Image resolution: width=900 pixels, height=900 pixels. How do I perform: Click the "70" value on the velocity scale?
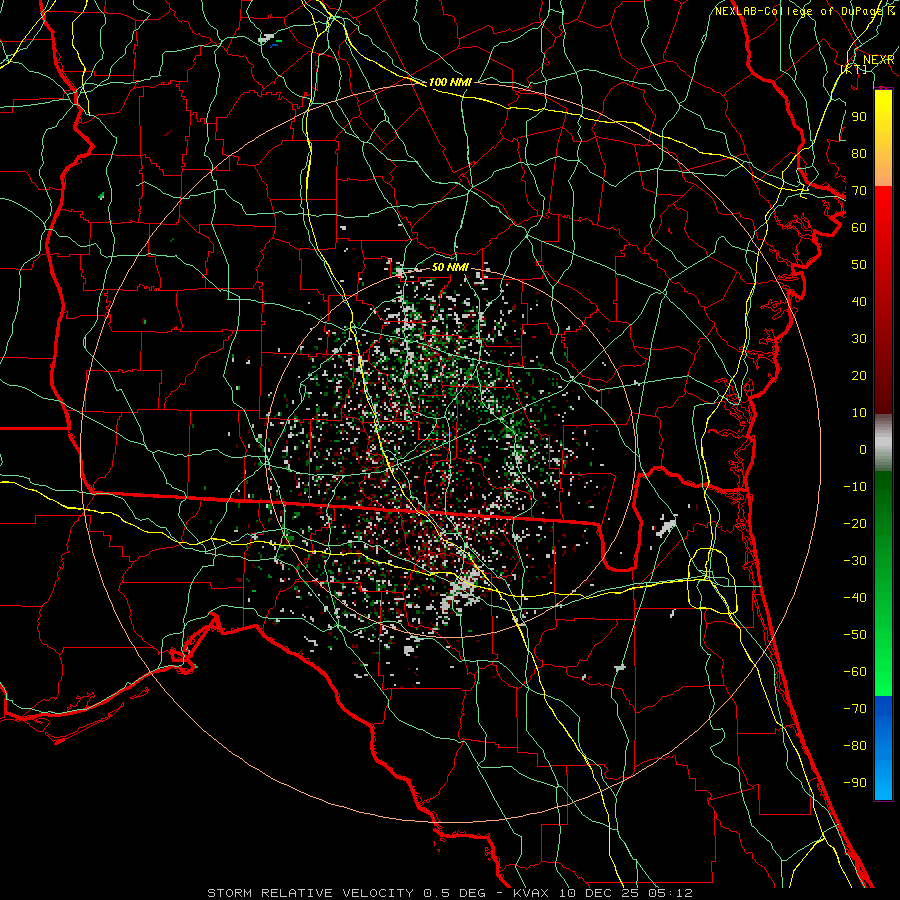[859, 191]
